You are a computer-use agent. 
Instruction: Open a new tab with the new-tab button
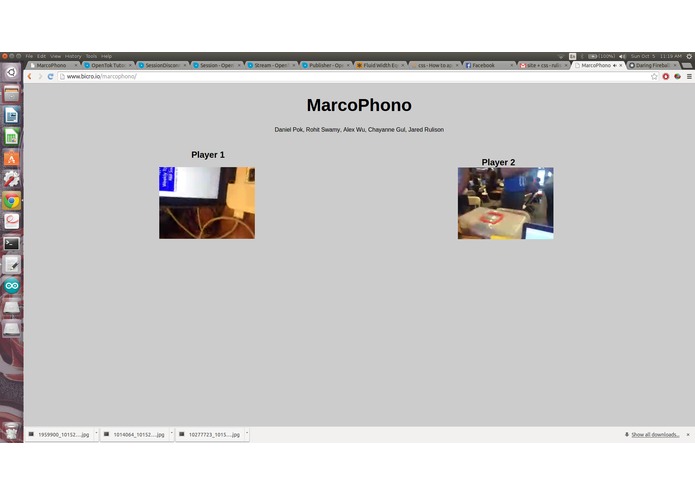click(687, 66)
